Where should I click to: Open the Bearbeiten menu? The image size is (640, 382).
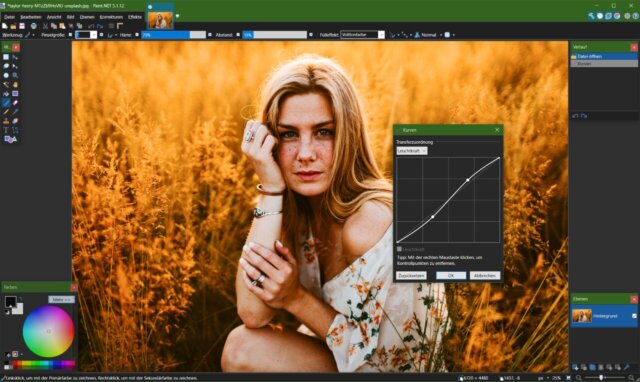31,17
